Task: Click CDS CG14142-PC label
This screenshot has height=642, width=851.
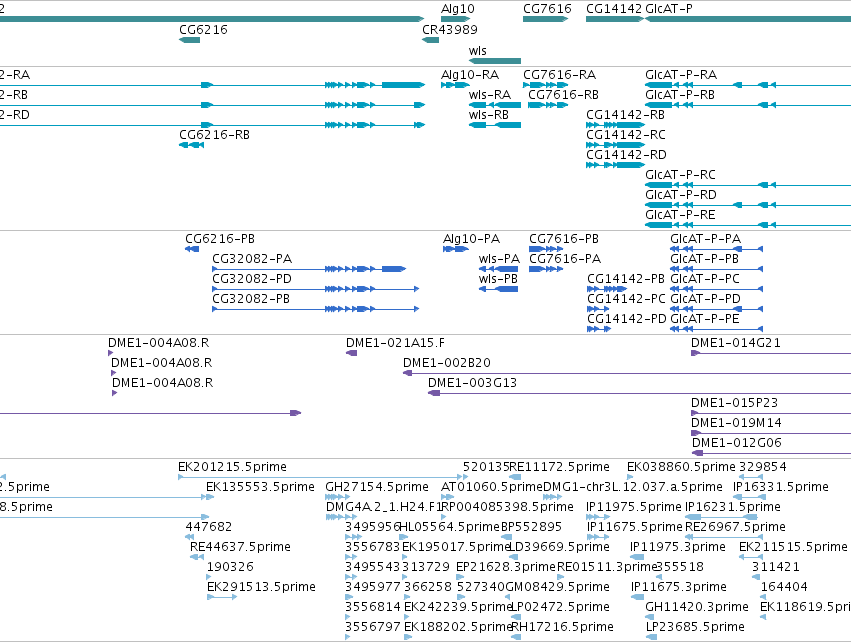Action: [x=626, y=299]
